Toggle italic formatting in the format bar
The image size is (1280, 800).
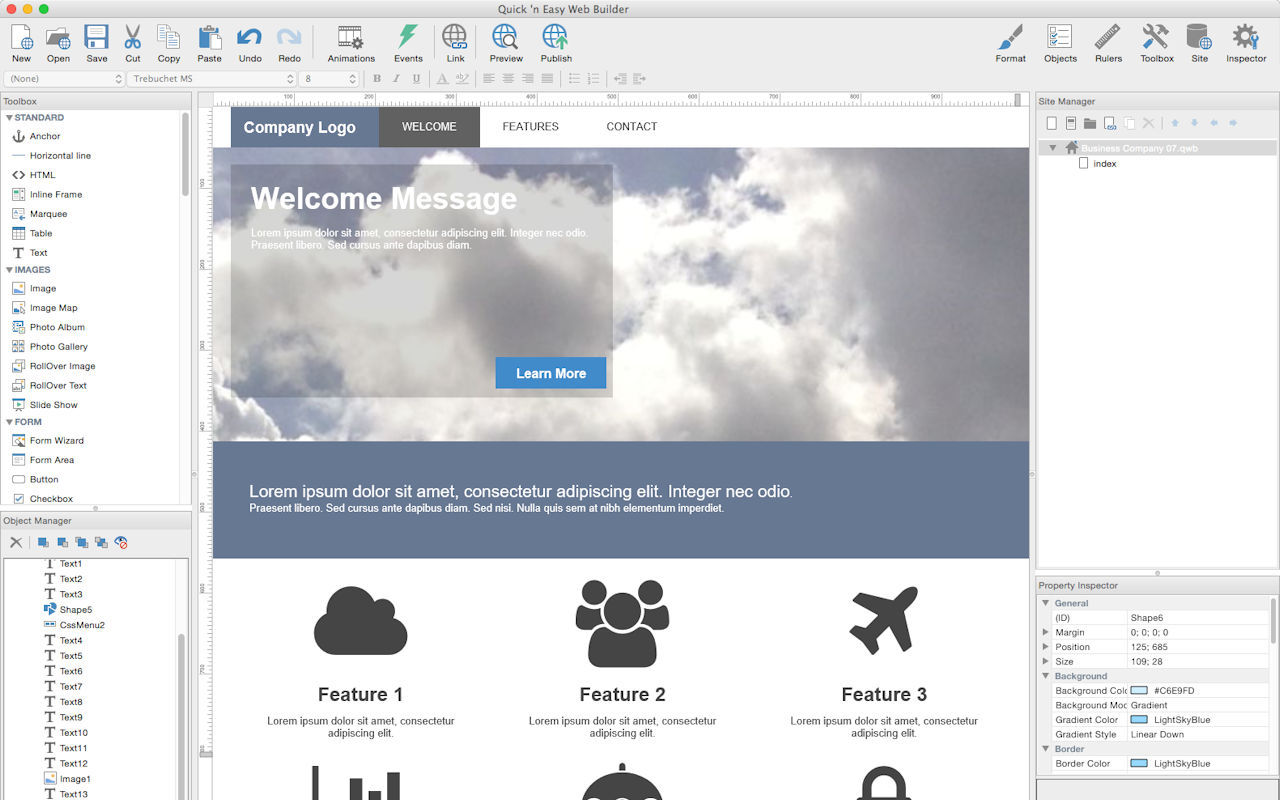396,79
